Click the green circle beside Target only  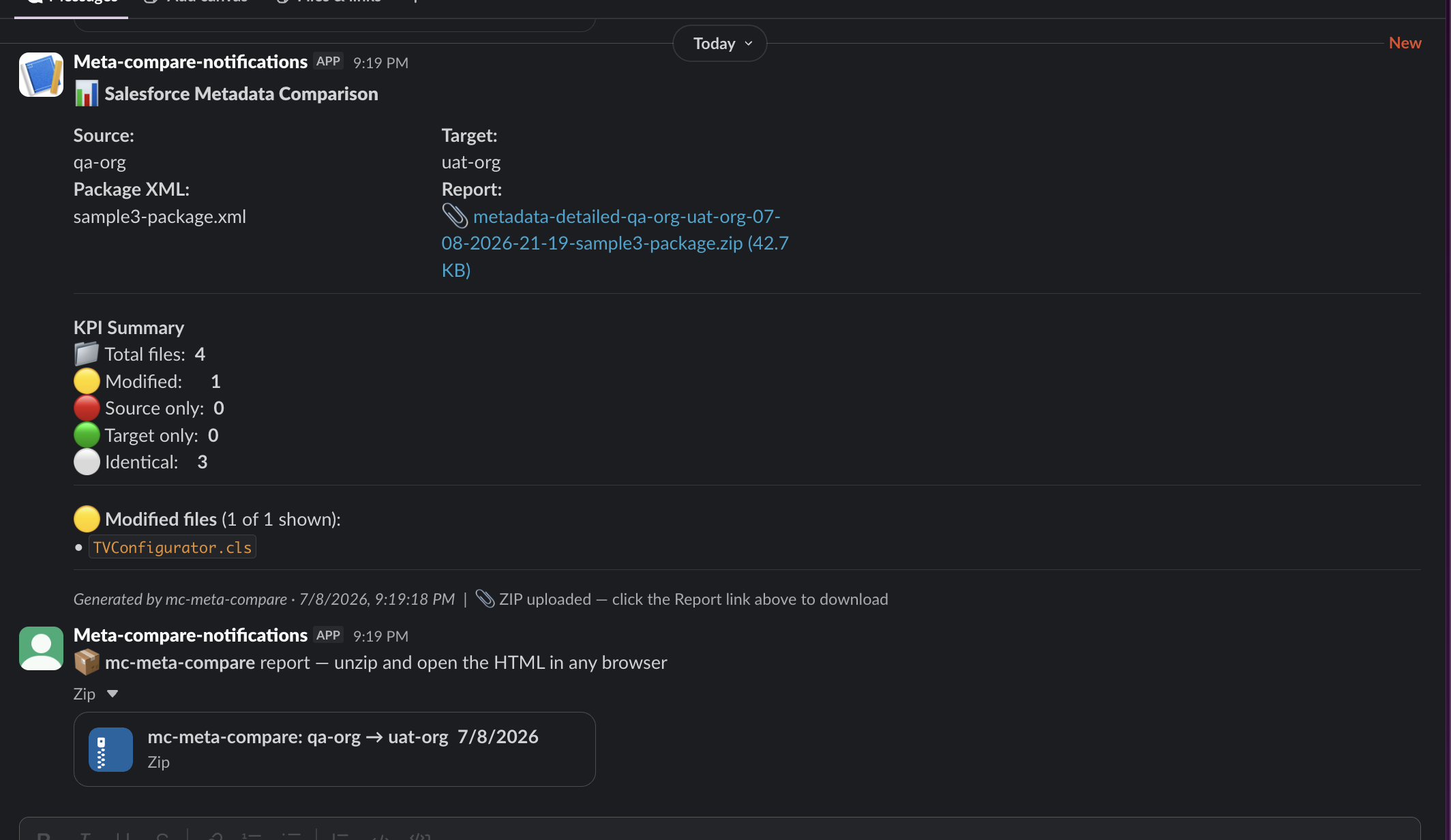tap(87, 435)
